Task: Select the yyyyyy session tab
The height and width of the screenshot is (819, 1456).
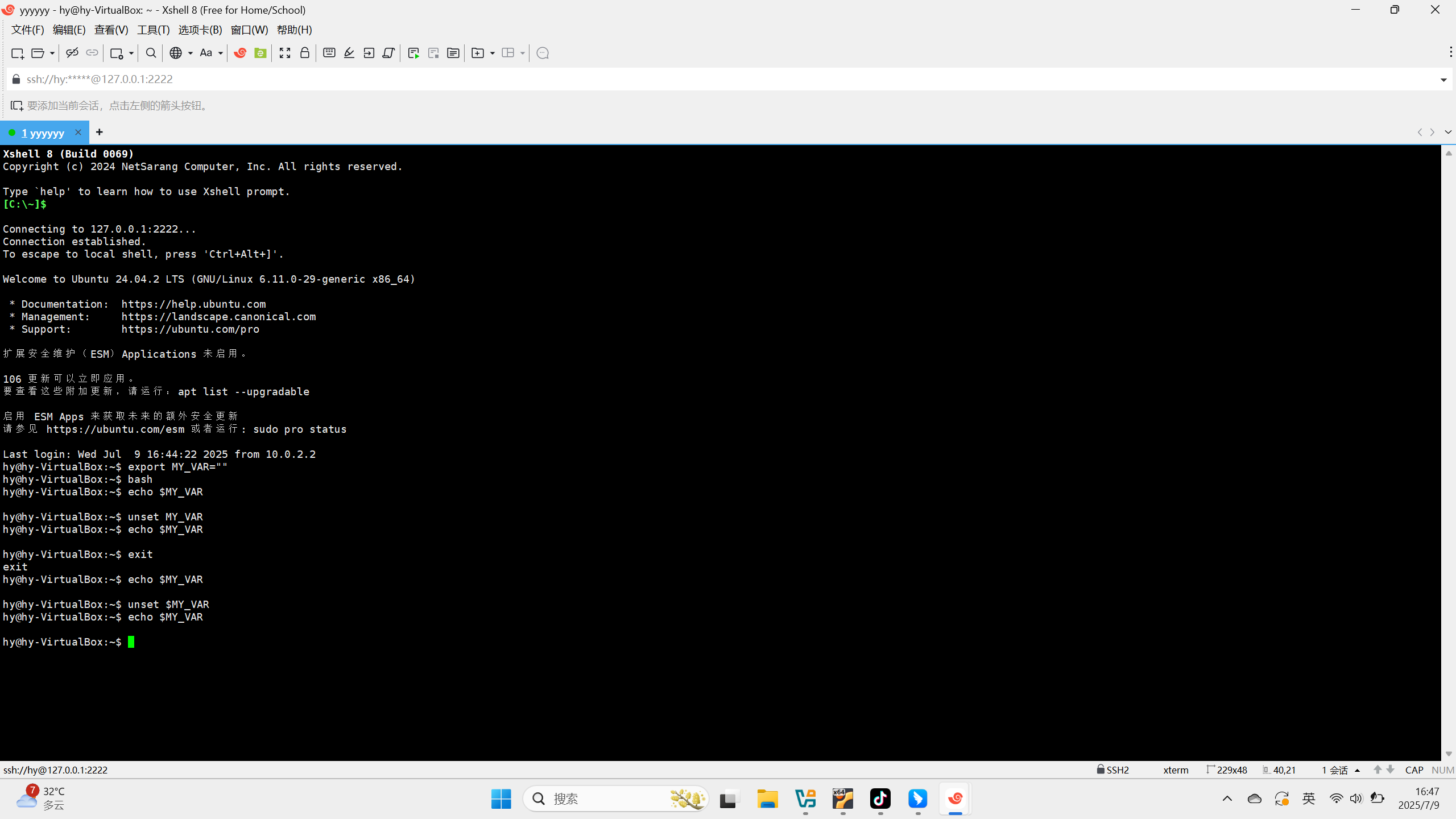Action: point(43,133)
